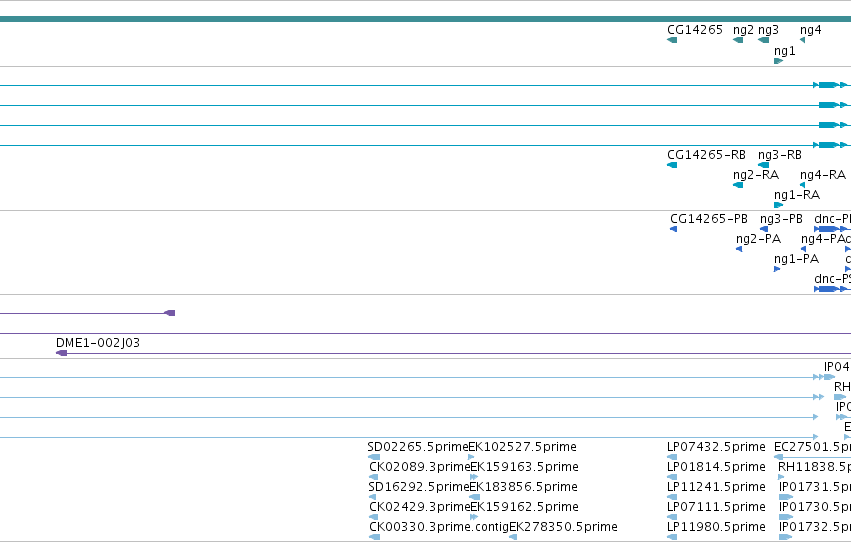Open the ng2-PA protein label

tap(758, 239)
